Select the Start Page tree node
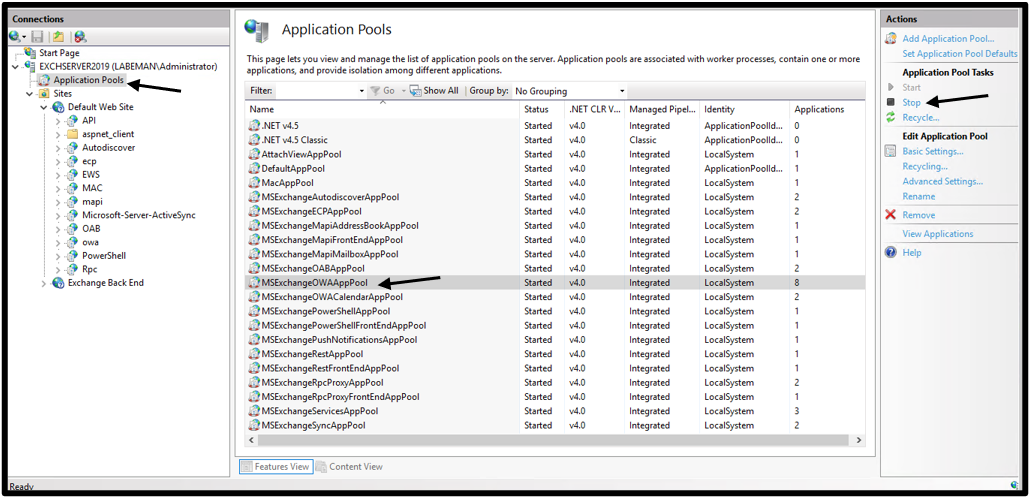The height and width of the screenshot is (497, 1031). pyautogui.click(x=59, y=53)
